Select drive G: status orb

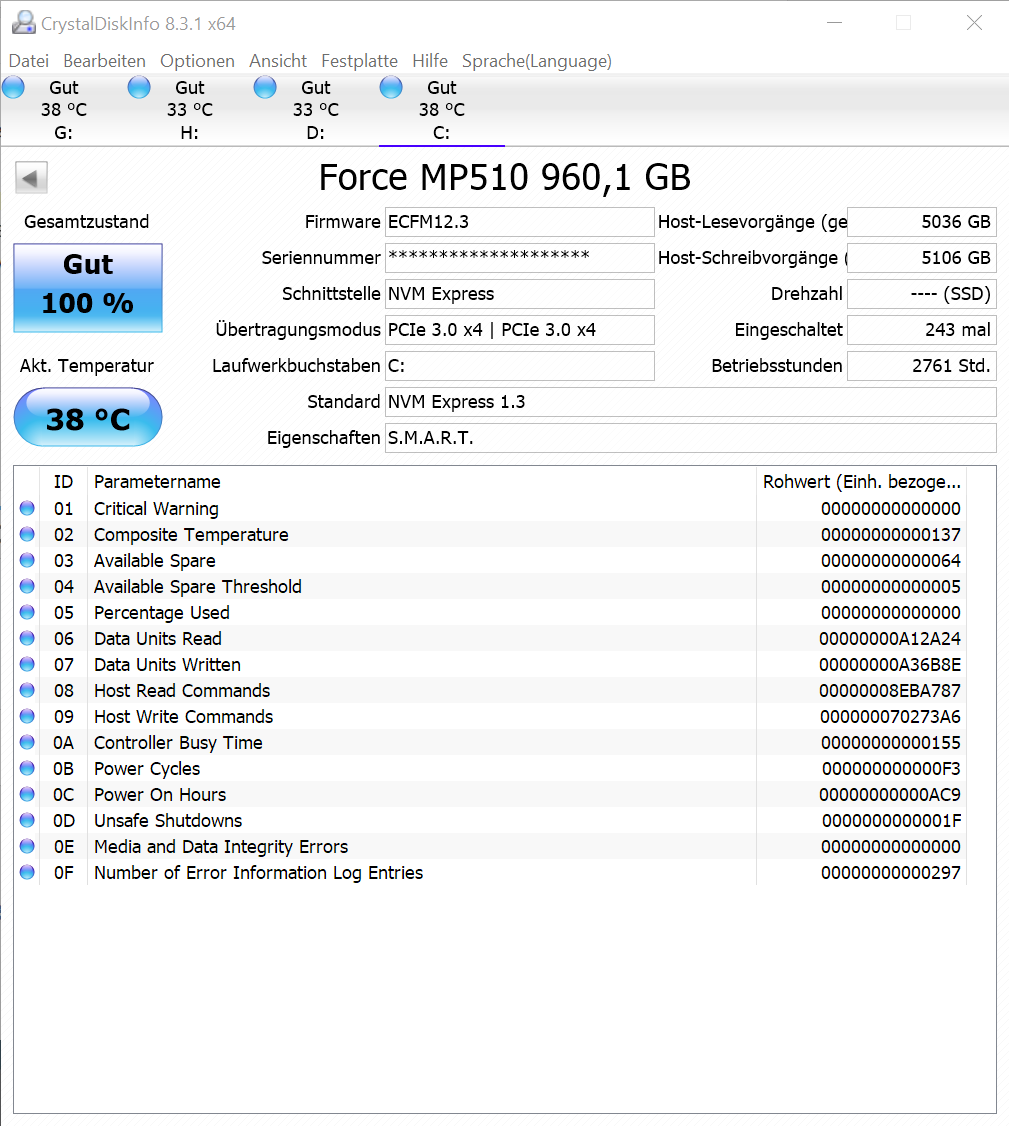(x=13, y=88)
